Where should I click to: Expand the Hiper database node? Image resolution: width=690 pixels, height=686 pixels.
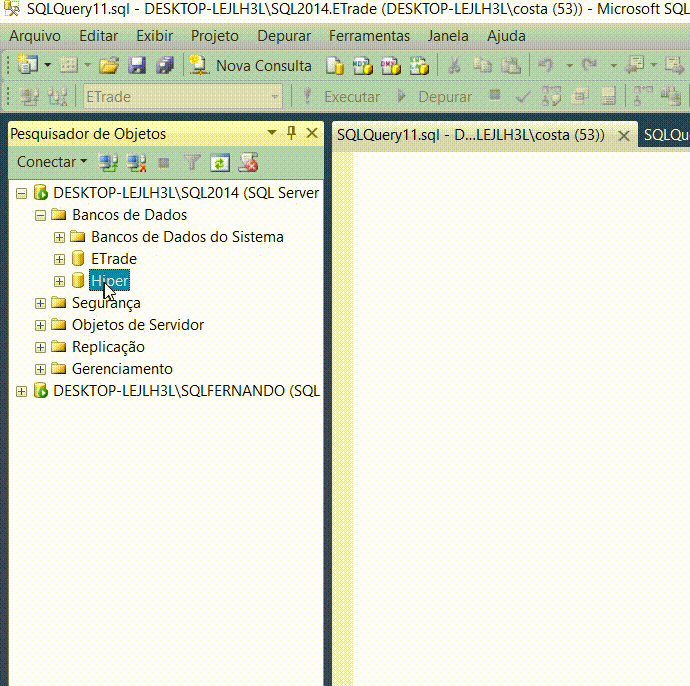coord(59,281)
